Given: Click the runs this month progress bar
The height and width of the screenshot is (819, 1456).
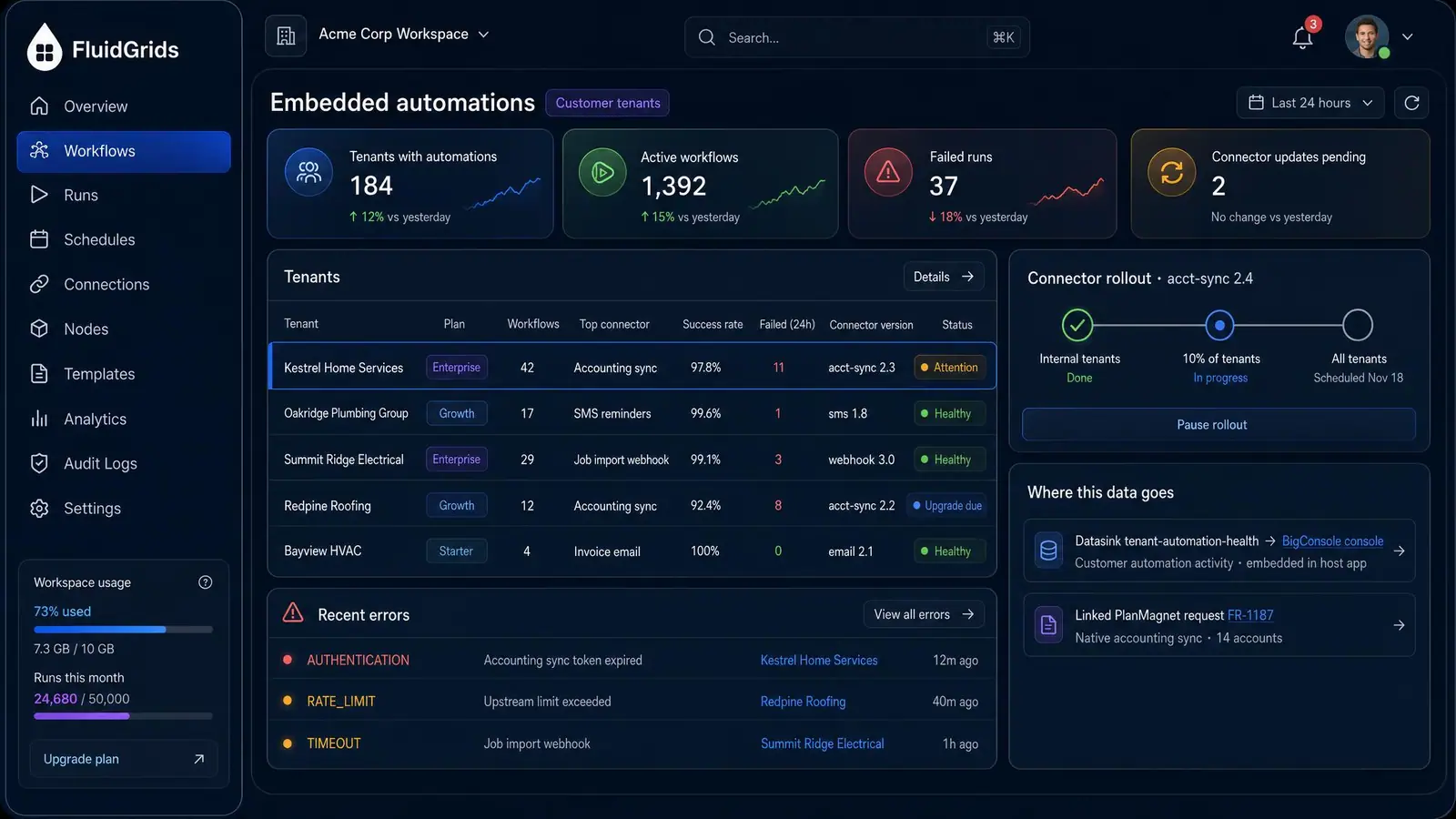Looking at the screenshot, I should [x=123, y=716].
